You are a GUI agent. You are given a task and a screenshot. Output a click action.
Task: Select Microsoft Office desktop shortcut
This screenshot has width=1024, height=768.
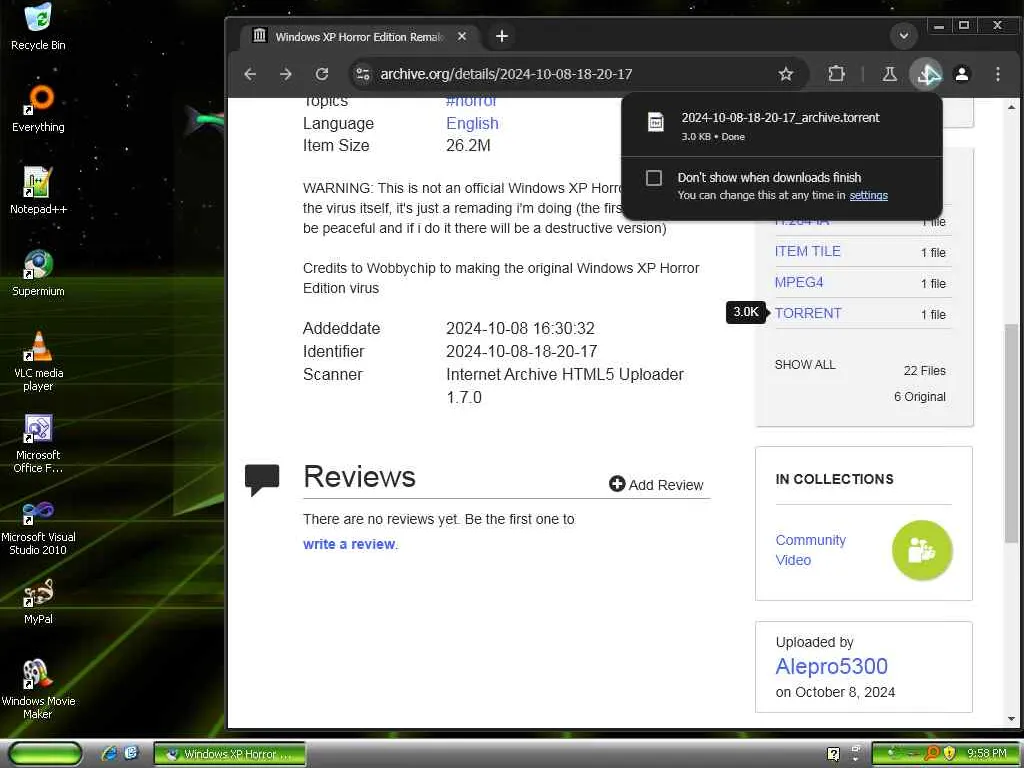click(38, 443)
